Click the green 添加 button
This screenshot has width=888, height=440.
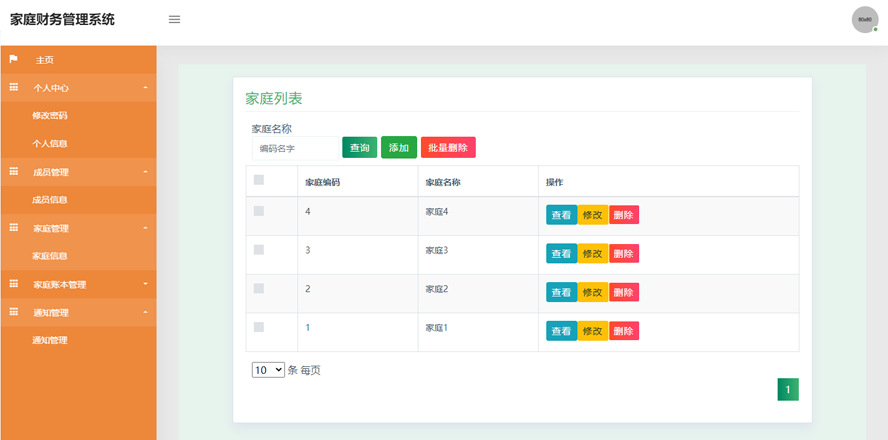coord(399,147)
